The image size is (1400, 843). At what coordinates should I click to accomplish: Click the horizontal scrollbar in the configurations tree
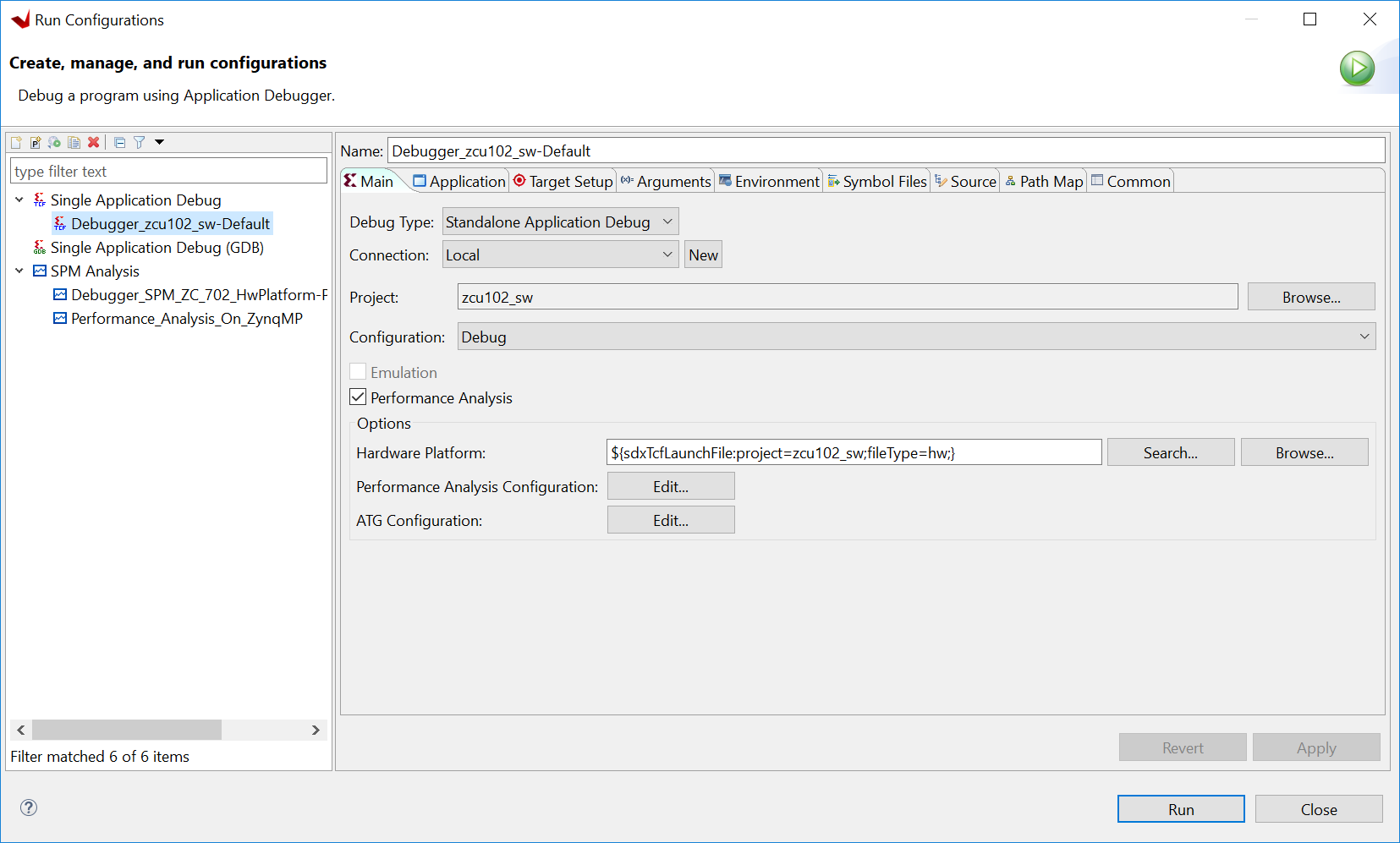(127, 730)
